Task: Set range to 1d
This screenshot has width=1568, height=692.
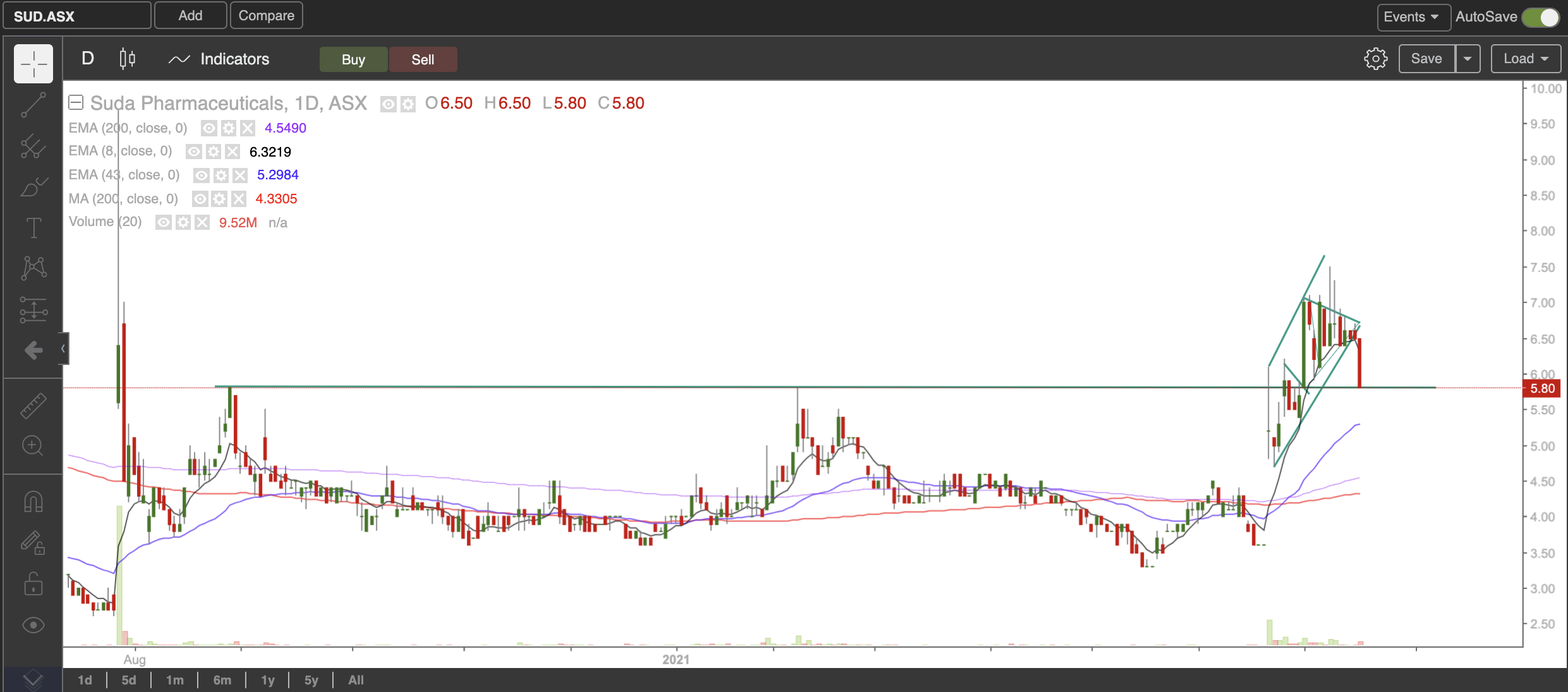Action: (x=85, y=680)
